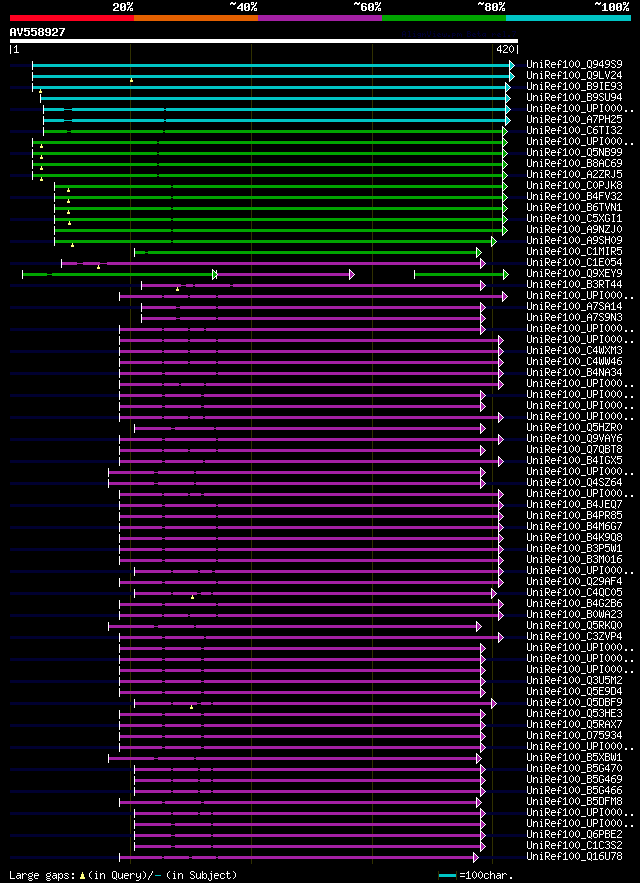Choose UniRef100_C4WW46 in the hit list
This screenshot has width=640, height=883.
click(x=574, y=361)
